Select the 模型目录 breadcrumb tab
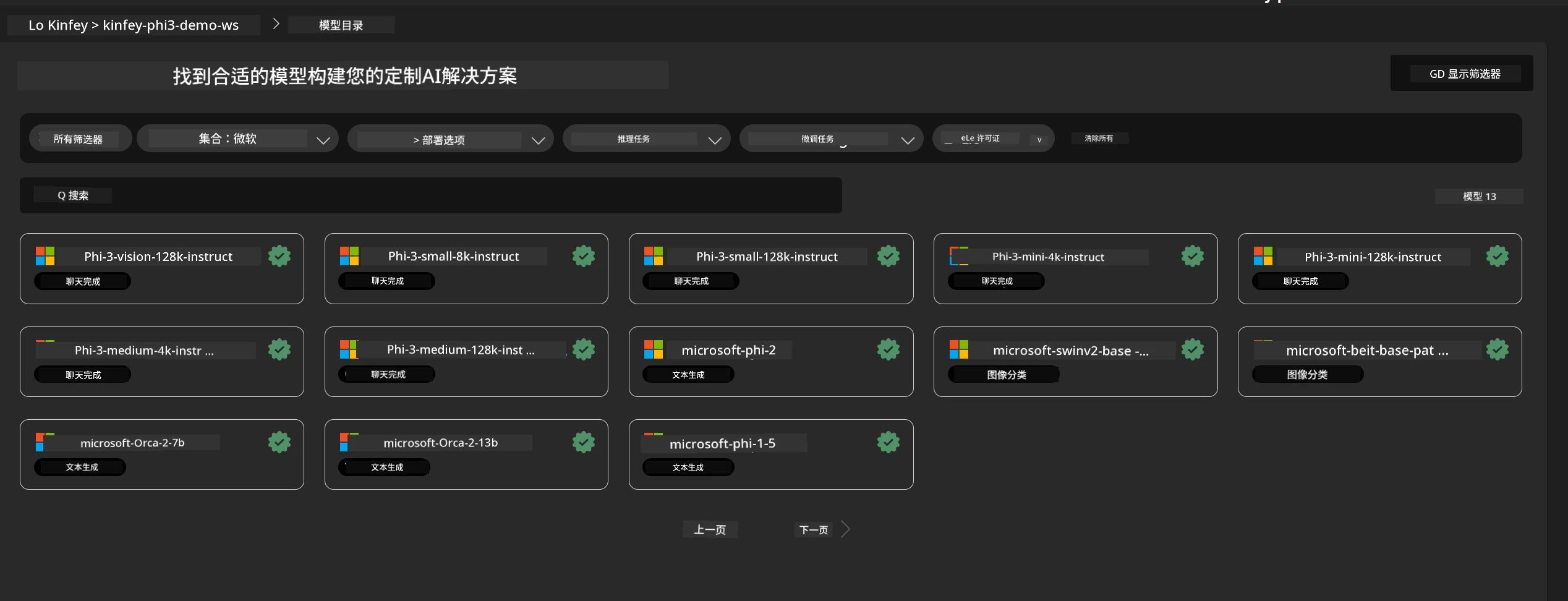The width and height of the screenshot is (1568, 601). (341, 25)
